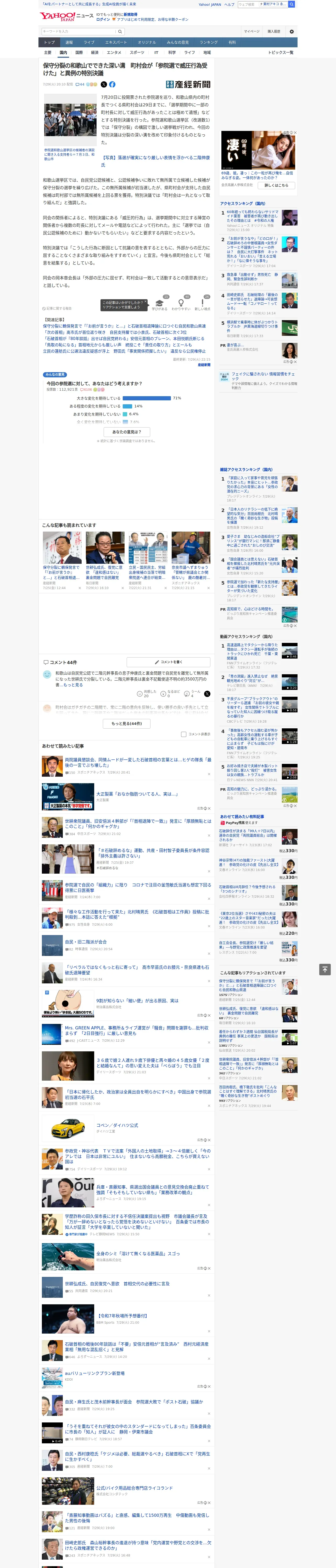The width and height of the screenshot is (336, 1568).
Task: Select the 経済 category
Action: [94, 52]
